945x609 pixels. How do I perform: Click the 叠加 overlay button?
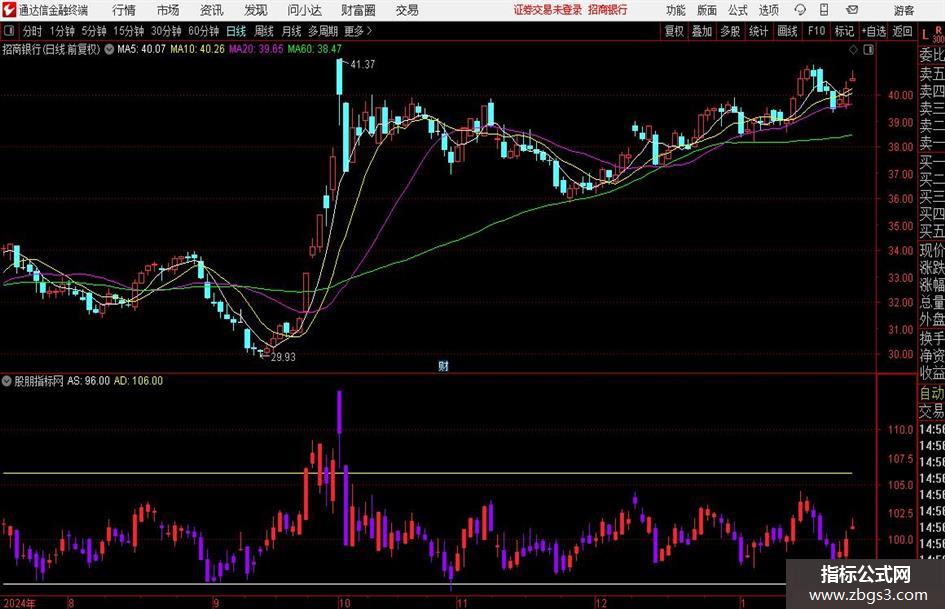(702, 31)
